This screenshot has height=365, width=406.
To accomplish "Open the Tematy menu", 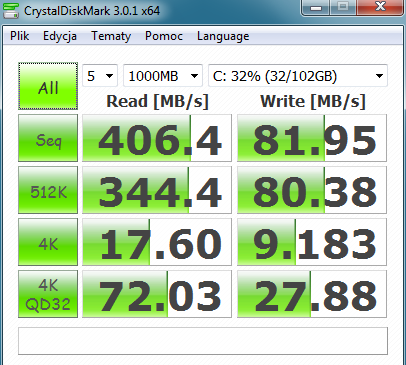I will 111,36.
